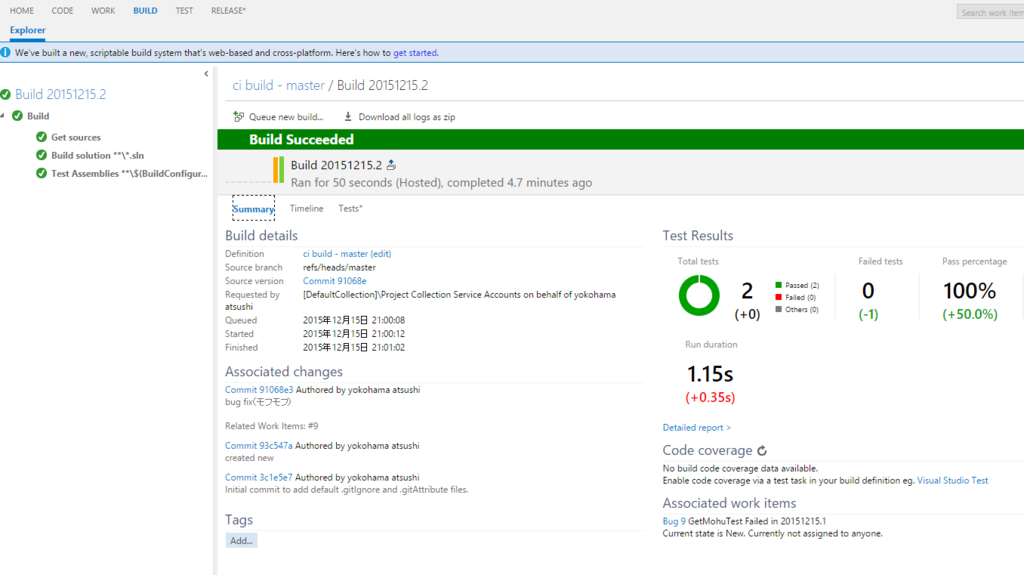Open definition link ci build - master (edit)
This screenshot has height=575, width=1024.
point(347,254)
